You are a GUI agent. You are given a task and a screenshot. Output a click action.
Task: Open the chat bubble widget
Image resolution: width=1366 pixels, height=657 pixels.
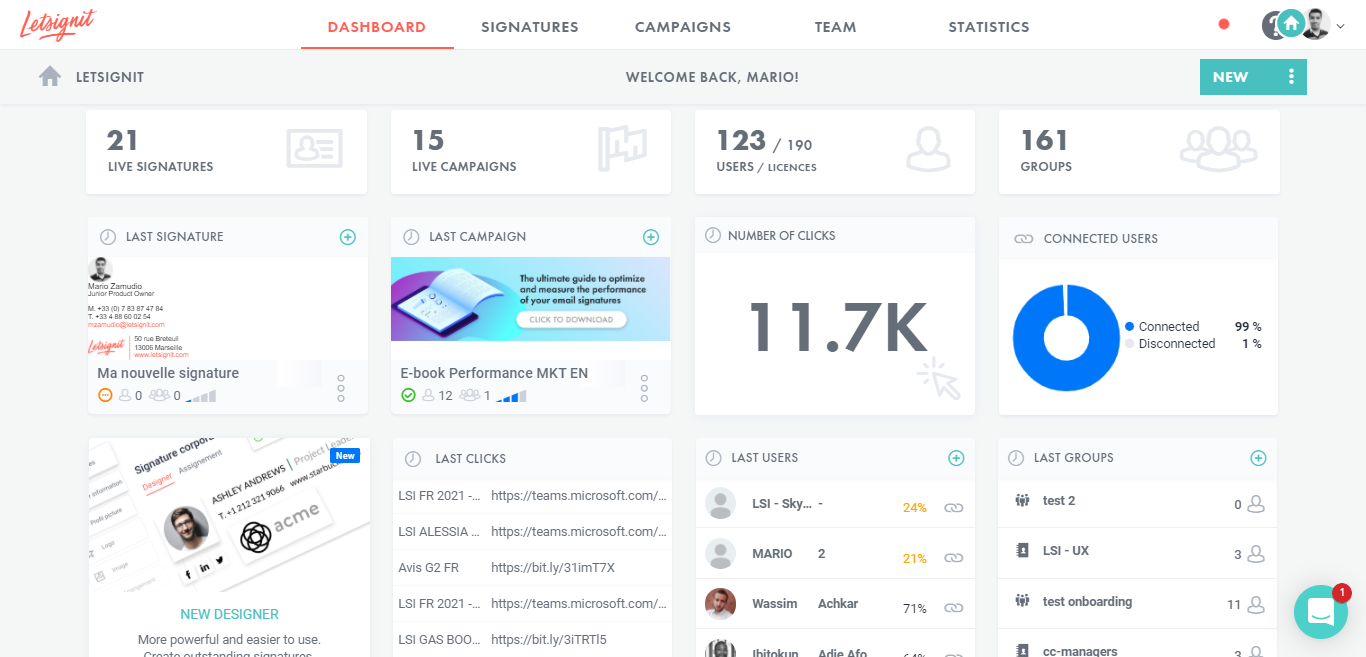1321,612
